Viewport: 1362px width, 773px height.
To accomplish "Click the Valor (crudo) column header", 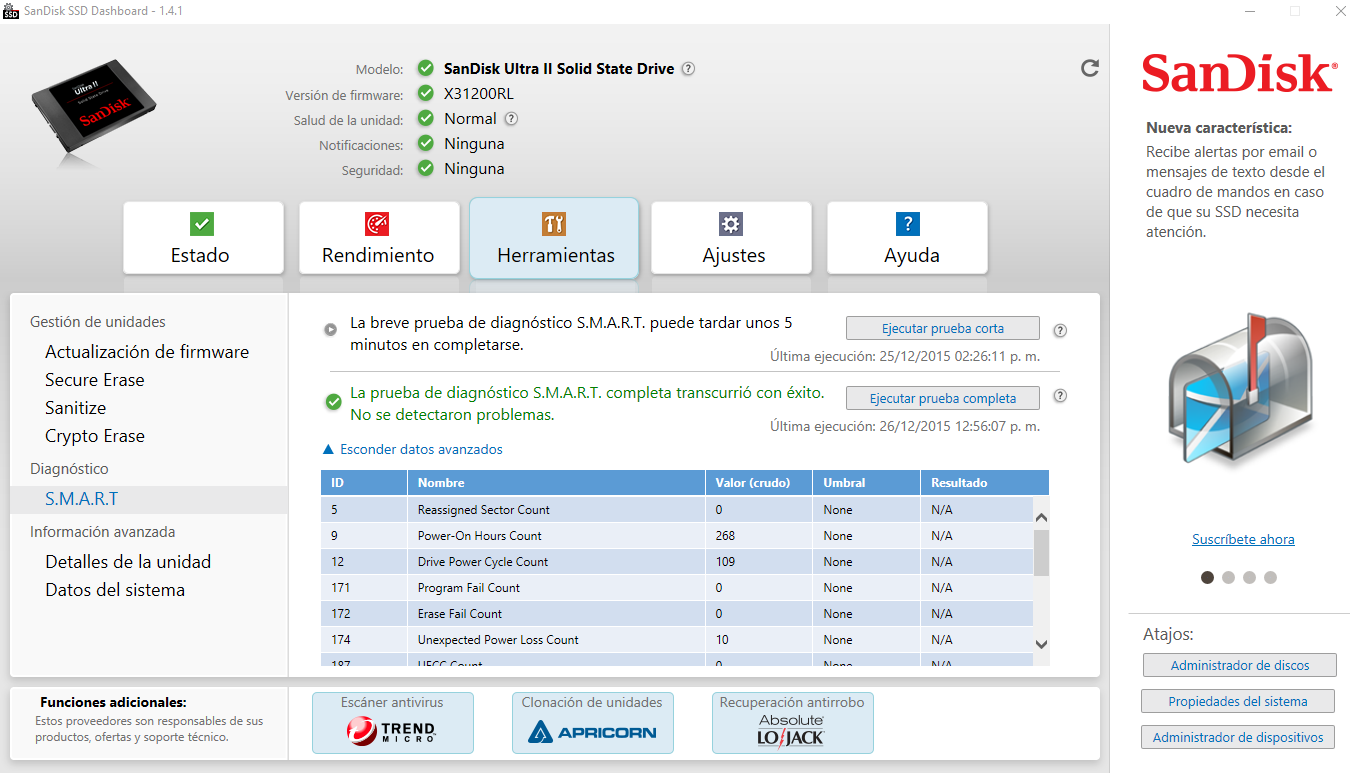I will click(759, 483).
